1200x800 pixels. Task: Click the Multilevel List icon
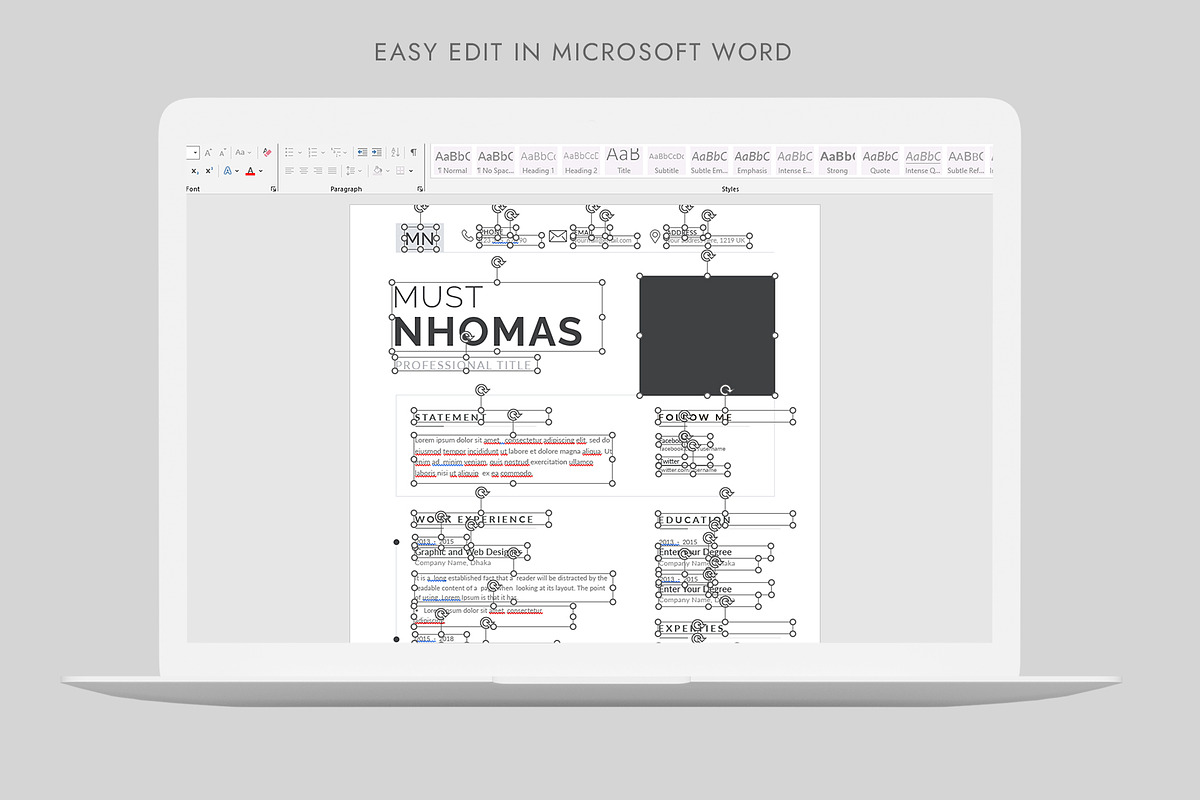tap(337, 152)
